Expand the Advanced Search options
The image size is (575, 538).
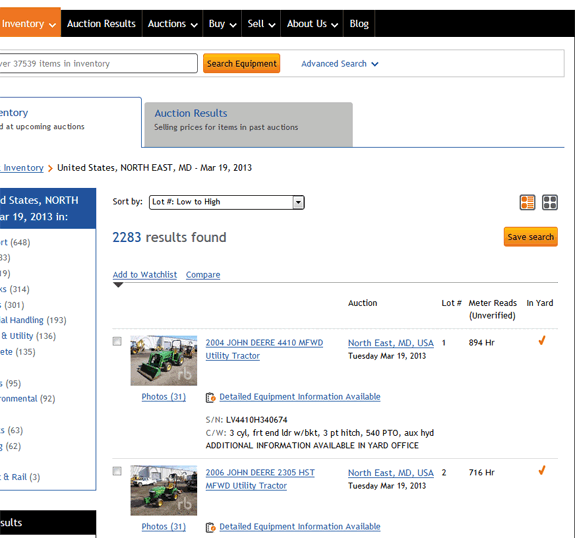[x=340, y=64]
